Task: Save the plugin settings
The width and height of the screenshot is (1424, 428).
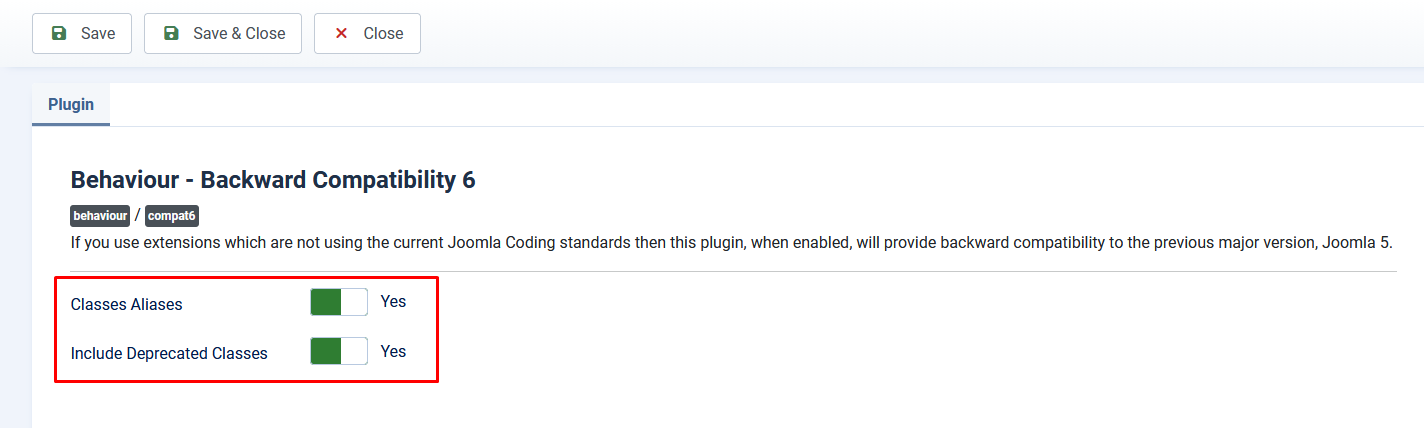Action: [82, 33]
